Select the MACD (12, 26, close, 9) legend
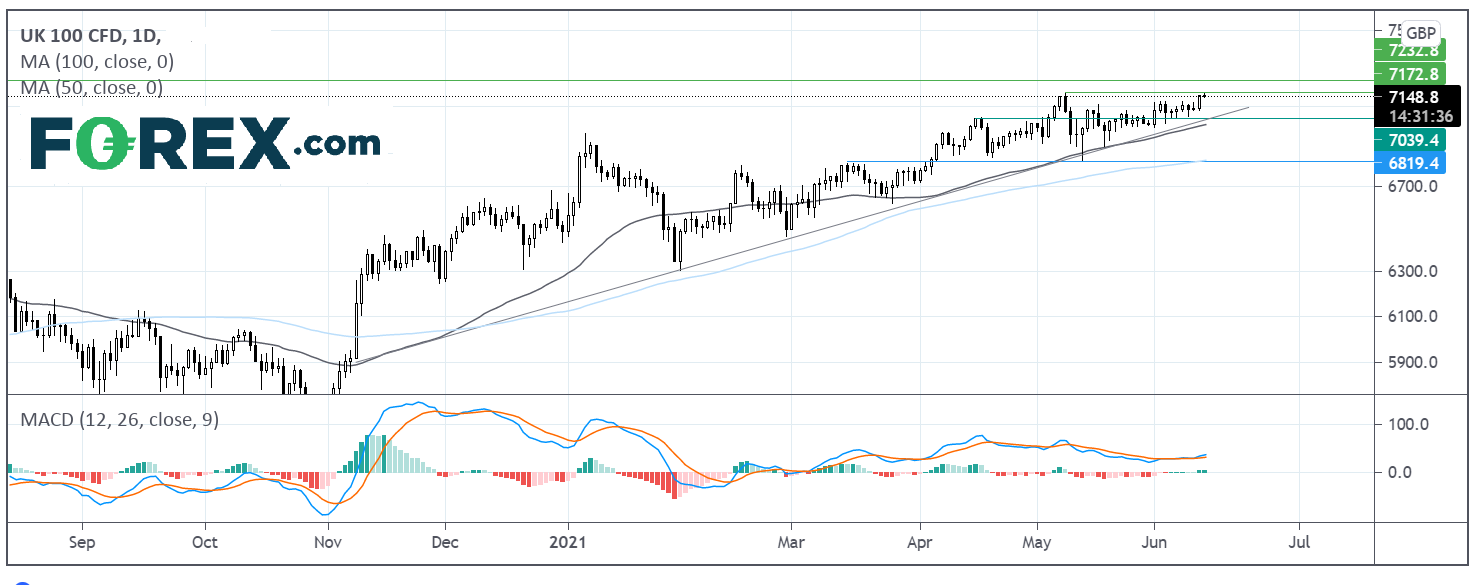This screenshot has height=585, width=1478. 119,420
